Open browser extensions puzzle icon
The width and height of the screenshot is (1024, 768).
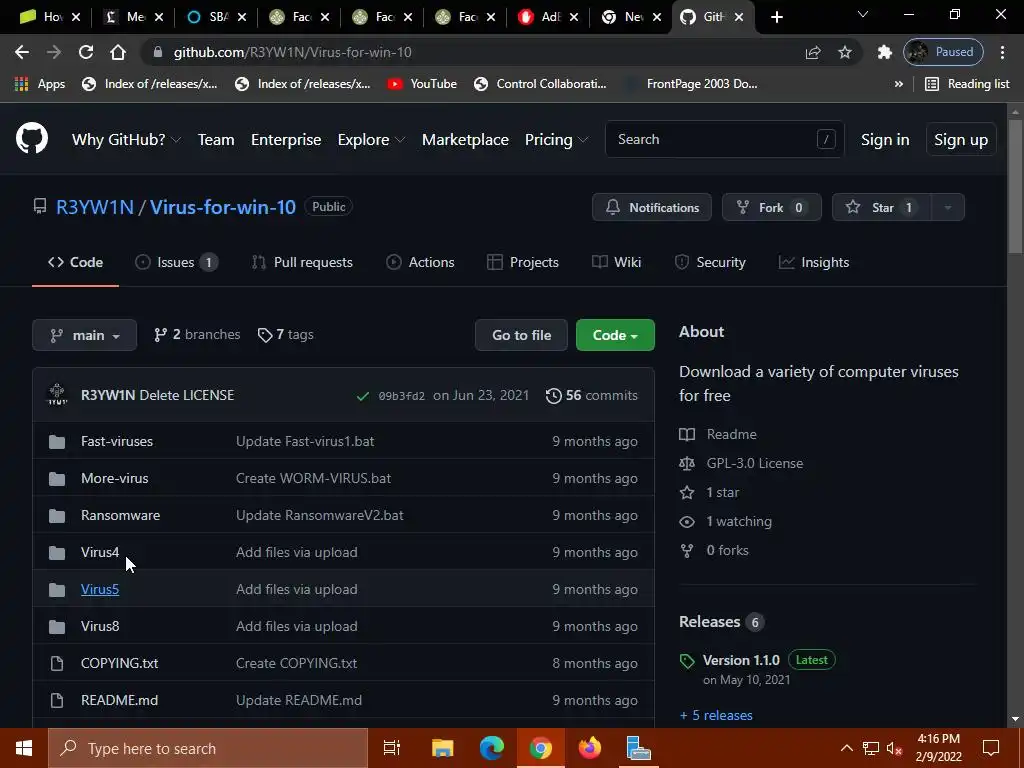point(884,52)
